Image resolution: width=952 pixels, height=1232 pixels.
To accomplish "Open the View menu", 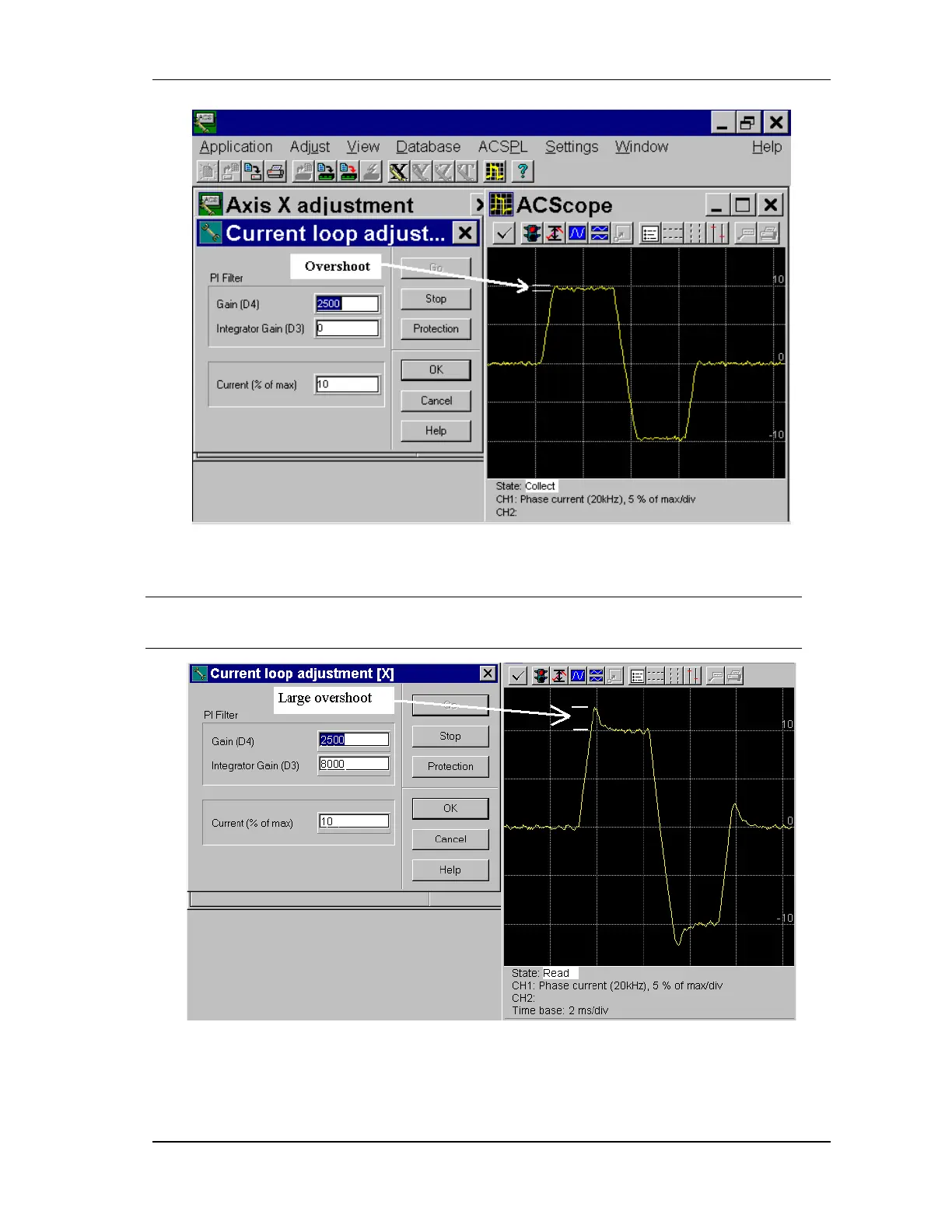I will point(362,147).
